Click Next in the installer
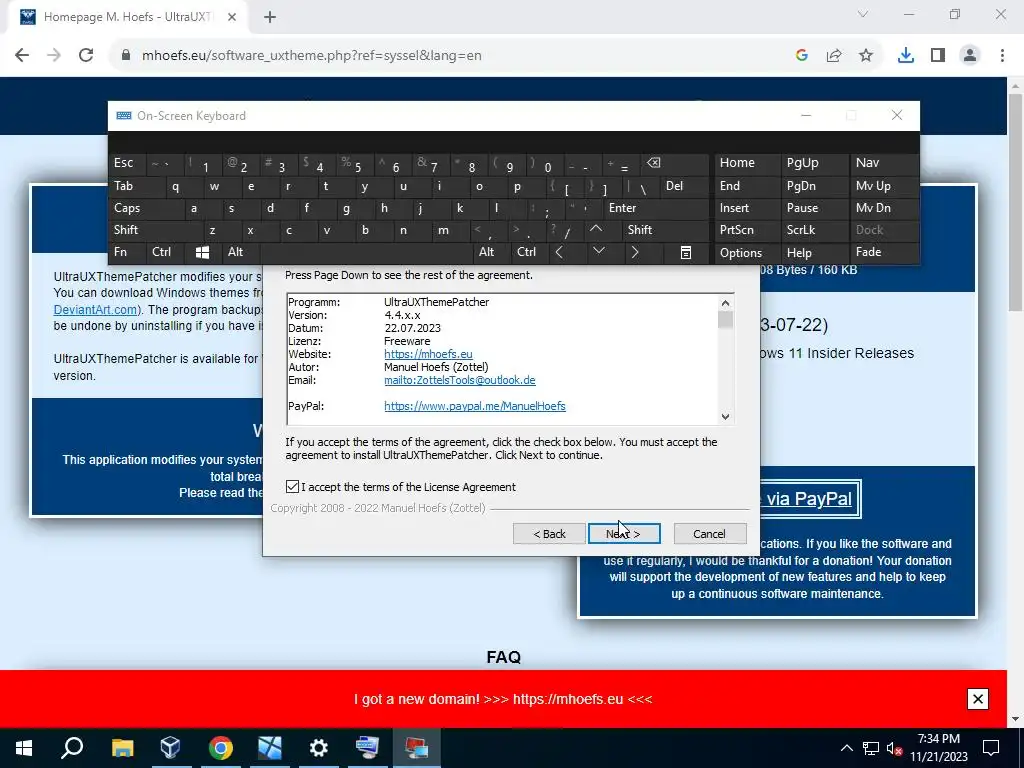The width and height of the screenshot is (1024, 768). click(x=624, y=534)
